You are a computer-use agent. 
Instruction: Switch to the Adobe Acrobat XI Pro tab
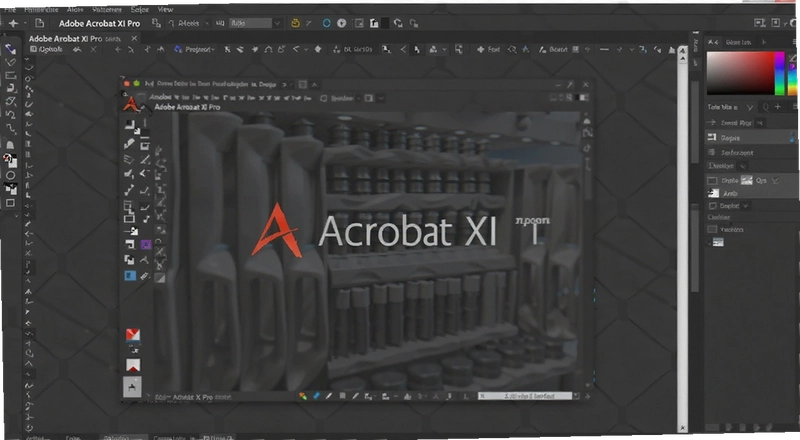click(x=65, y=38)
